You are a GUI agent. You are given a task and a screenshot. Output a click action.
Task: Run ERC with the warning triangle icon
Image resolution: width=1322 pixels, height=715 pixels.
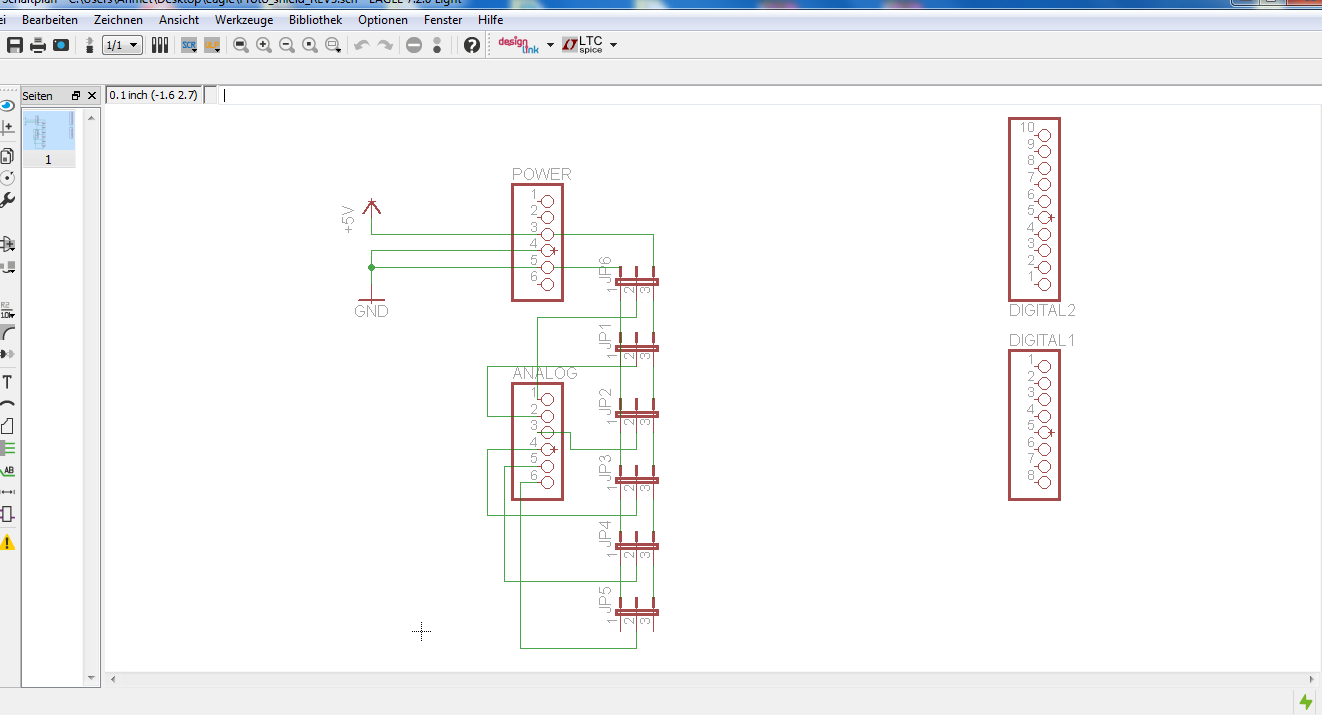point(8,542)
